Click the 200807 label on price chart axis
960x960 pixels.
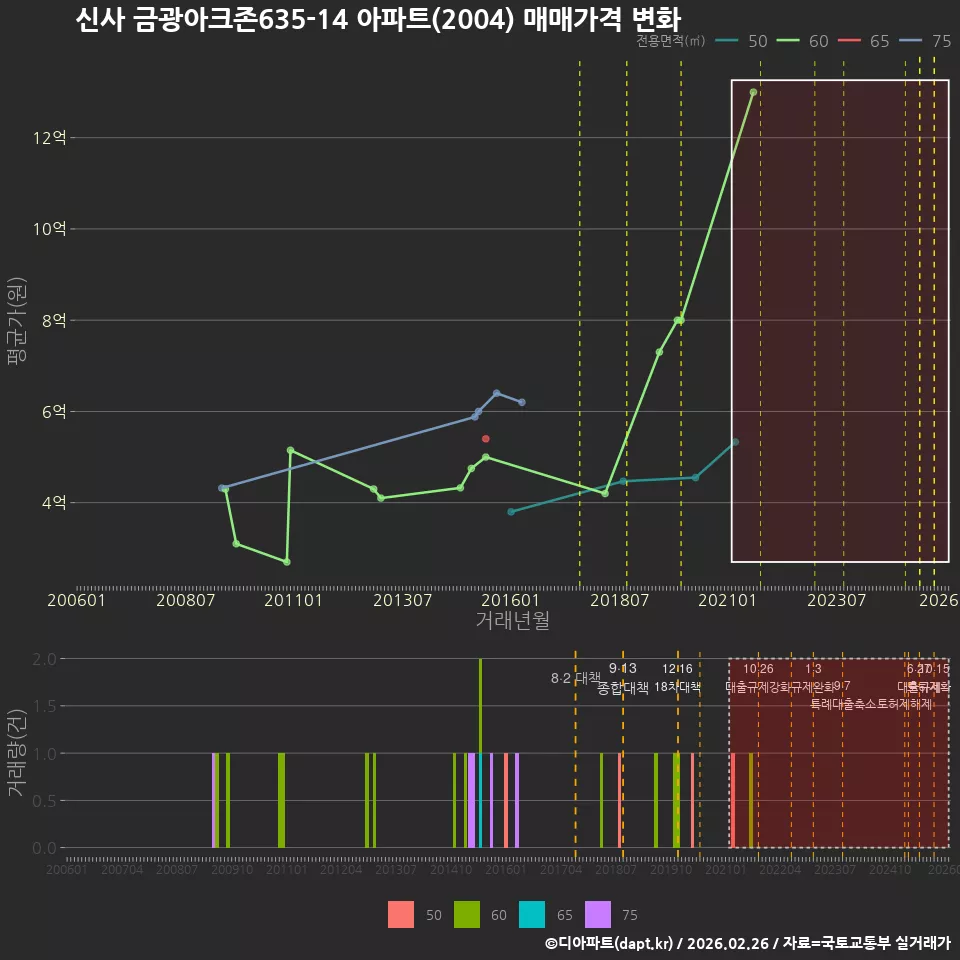tap(186, 600)
